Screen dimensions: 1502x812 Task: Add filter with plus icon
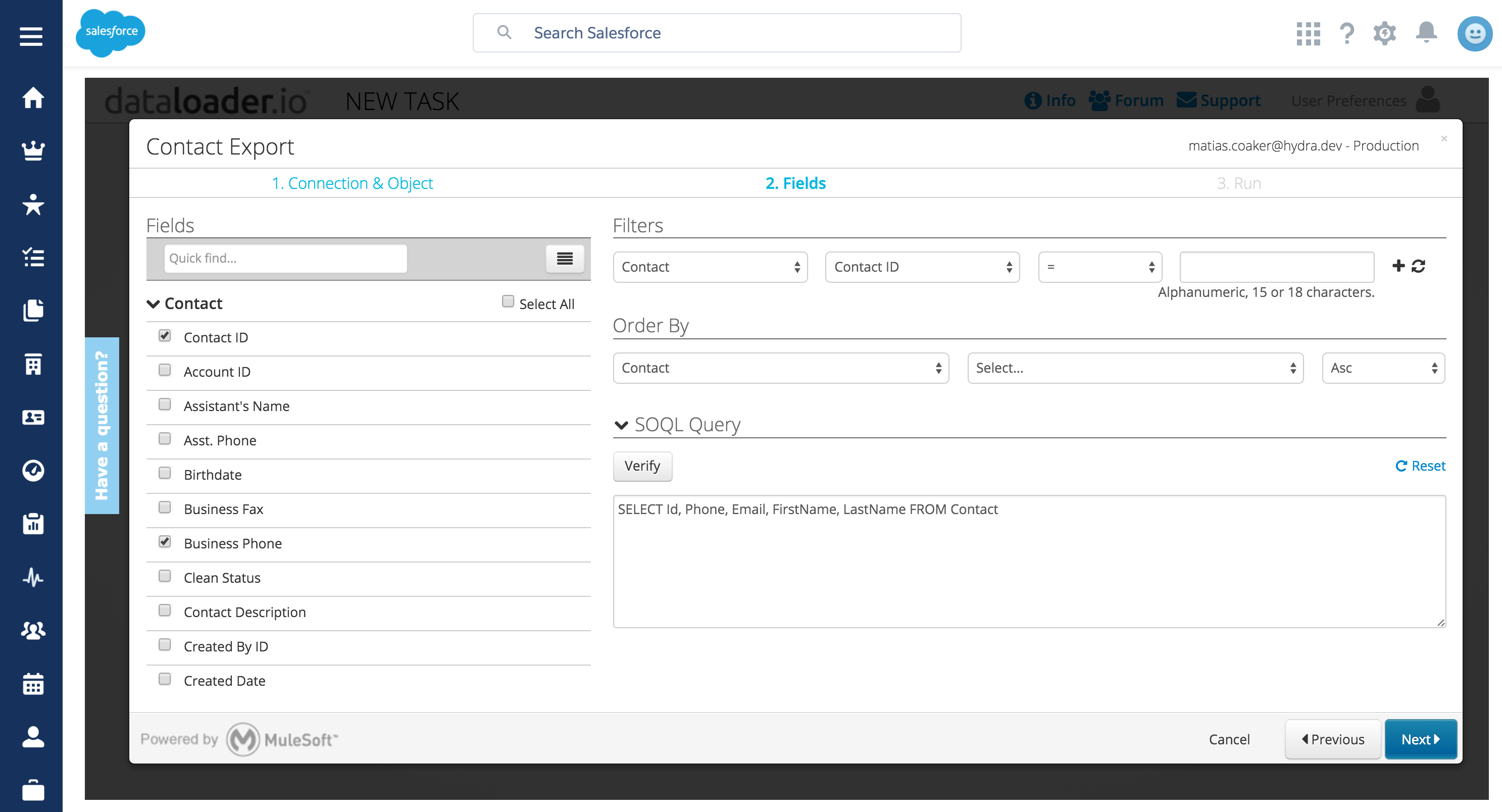click(1398, 266)
